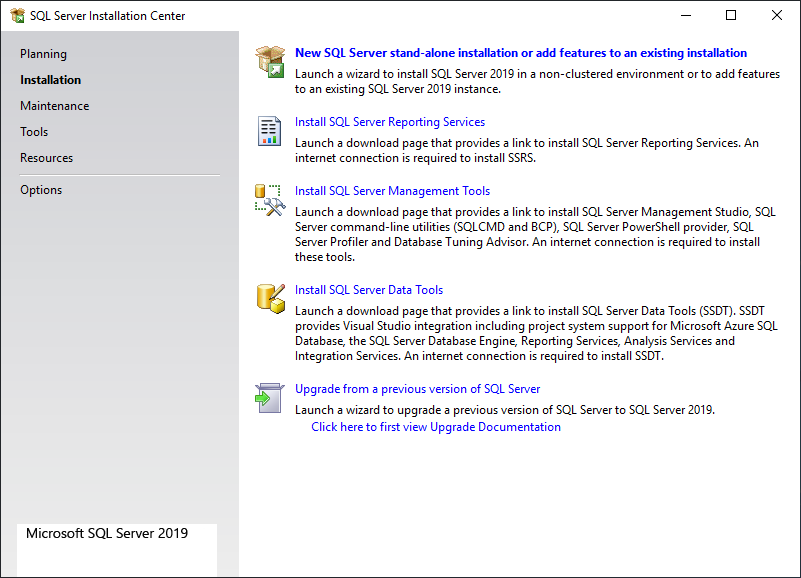
Task: Show the Resources section
Action: coord(46,158)
